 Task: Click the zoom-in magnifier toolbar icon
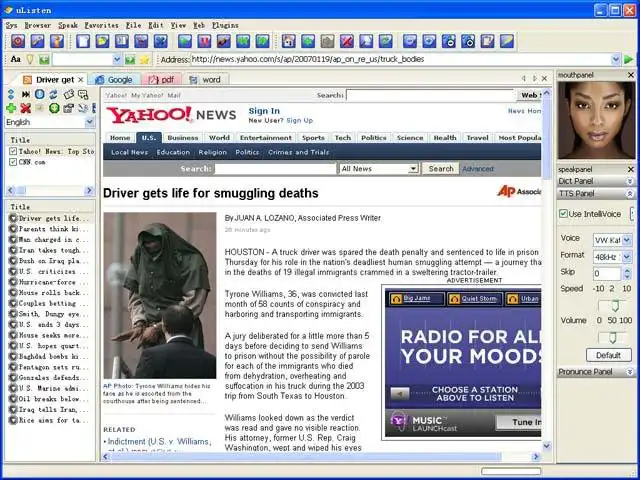468,41
